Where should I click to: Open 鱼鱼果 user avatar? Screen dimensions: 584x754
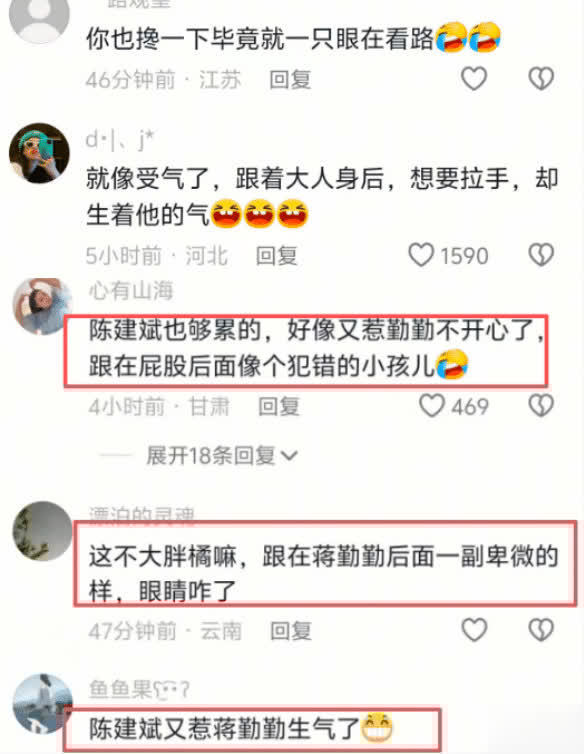[42, 704]
